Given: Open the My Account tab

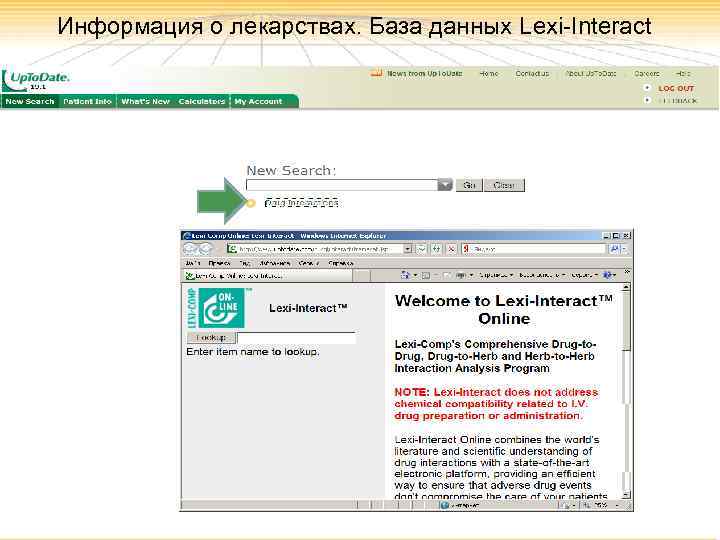Looking at the screenshot, I should point(258,101).
